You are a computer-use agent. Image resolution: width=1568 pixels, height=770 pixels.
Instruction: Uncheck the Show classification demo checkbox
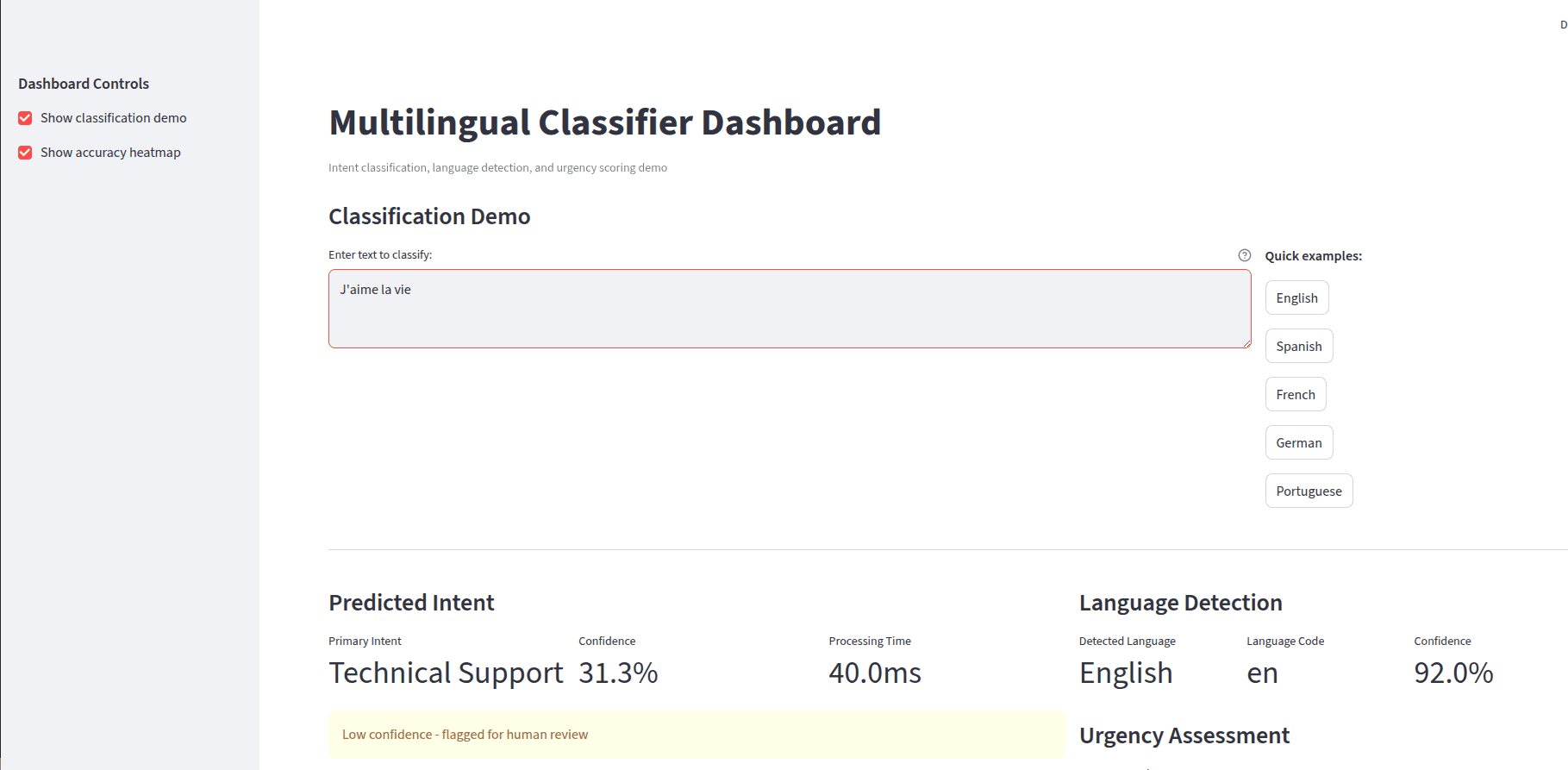(x=25, y=118)
